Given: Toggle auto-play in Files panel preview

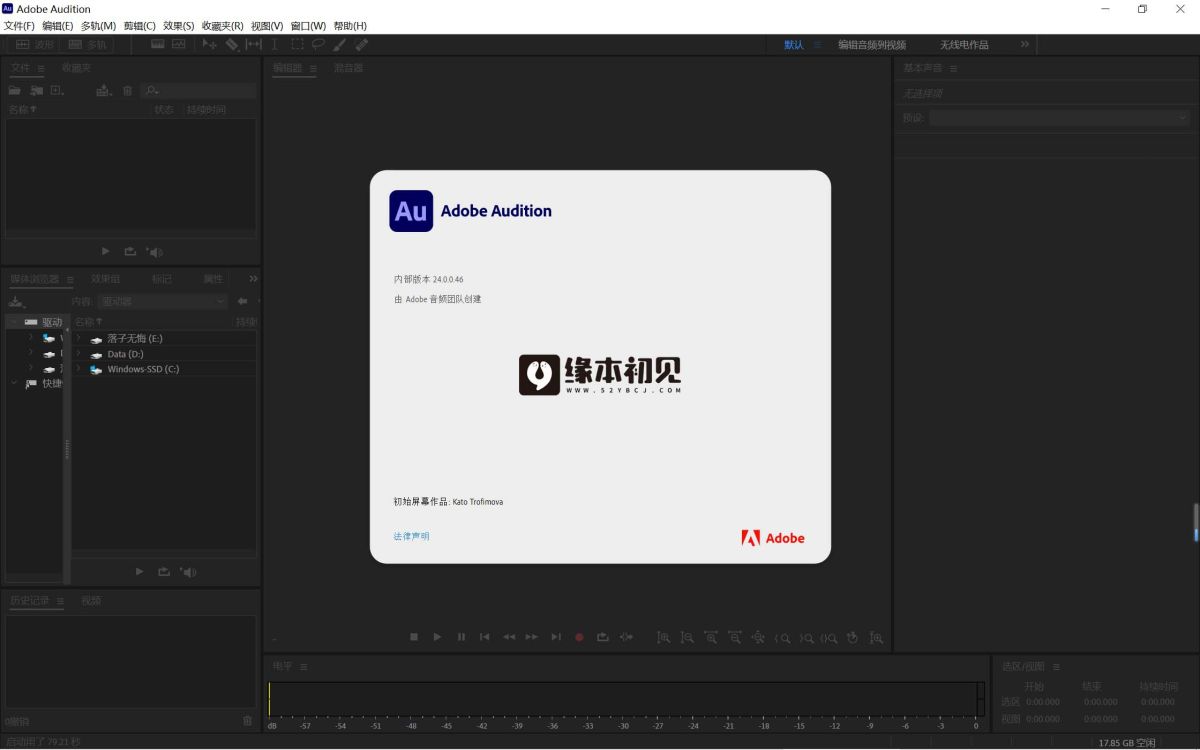Looking at the screenshot, I should pos(155,252).
